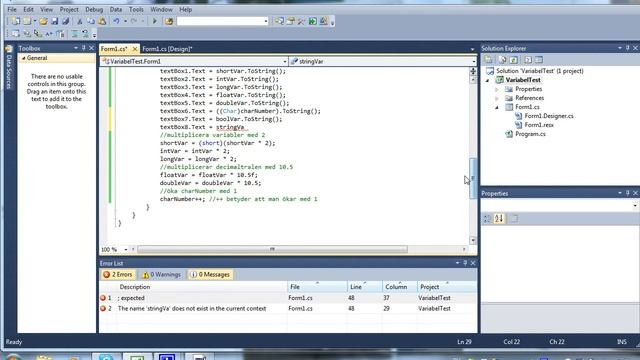Click Solution Explorer Refresh icon
The image size is (640, 360).
pyautogui.click(x=514, y=60)
